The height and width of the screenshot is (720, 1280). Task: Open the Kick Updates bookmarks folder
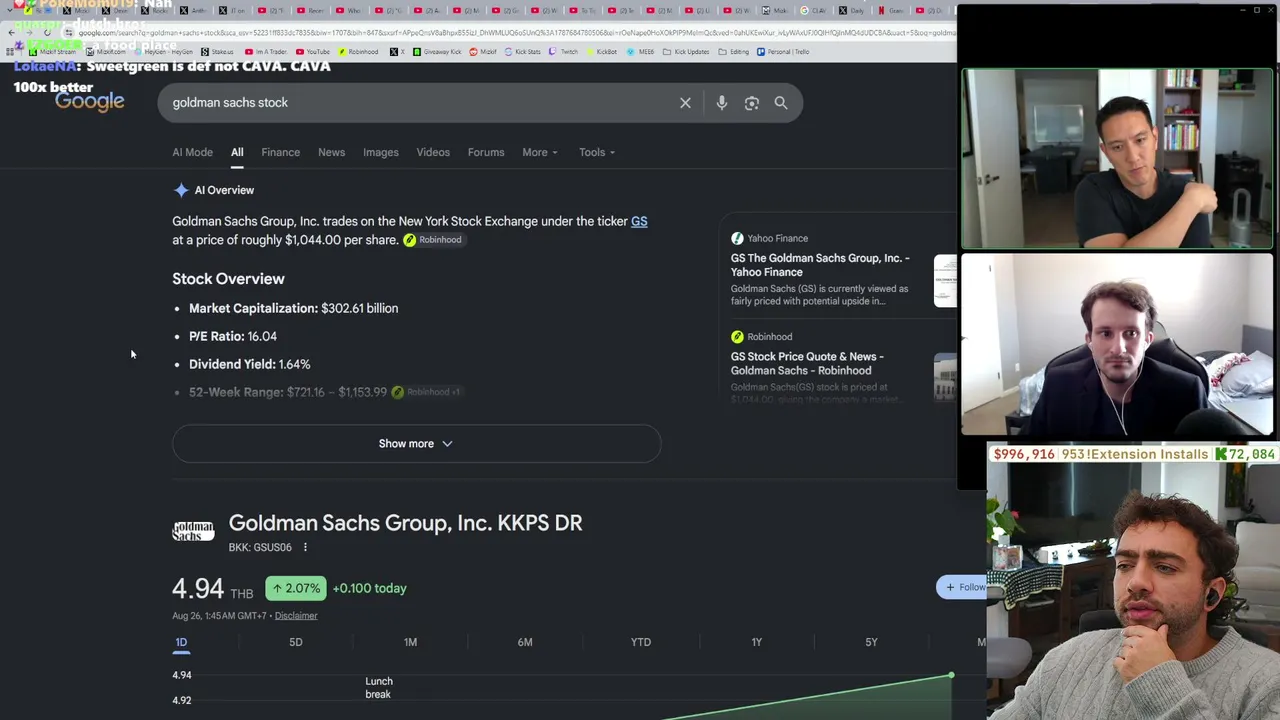pyautogui.click(x=687, y=52)
